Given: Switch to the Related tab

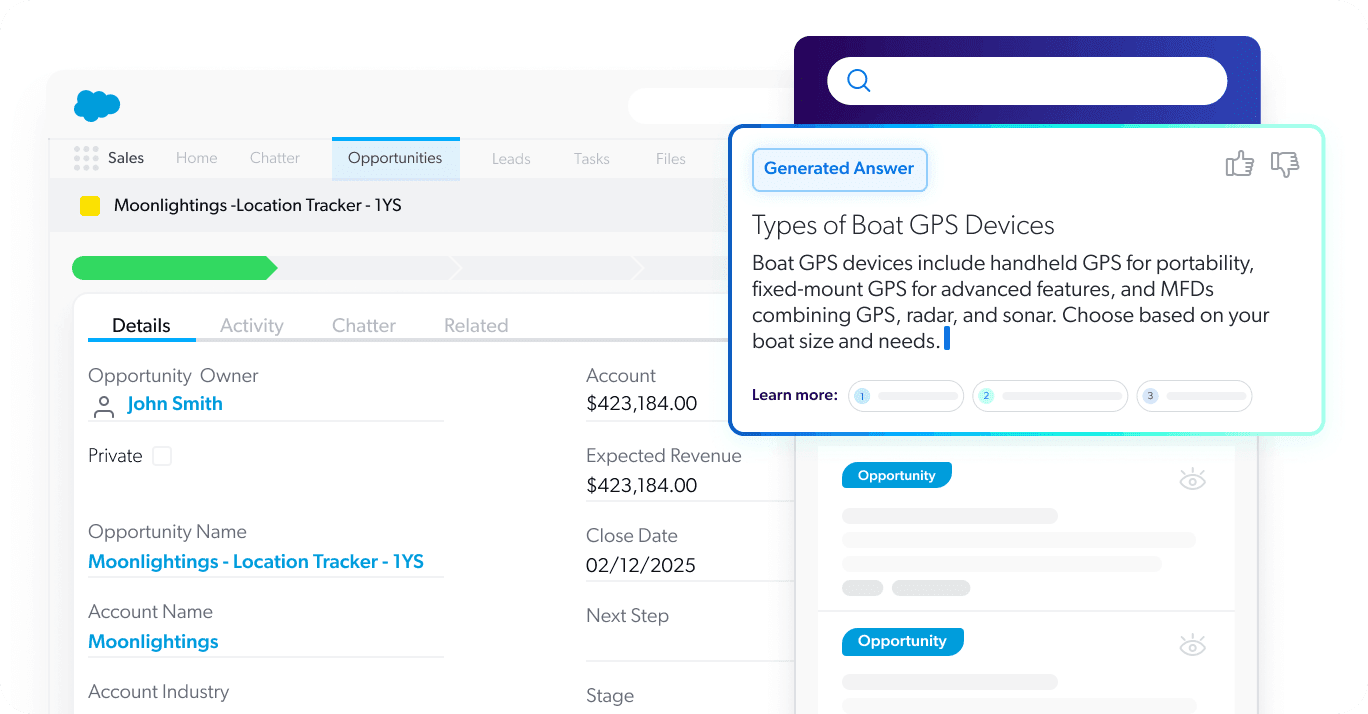Looking at the screenshot, I should pos(476,325).
